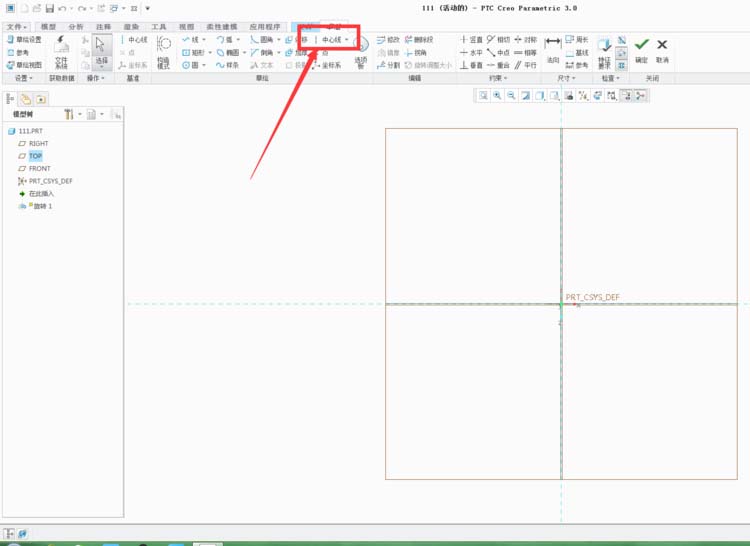The height and width of the screenshot is (546, 750).
Task: Open the 文件 menu
Action: [17, 27]
